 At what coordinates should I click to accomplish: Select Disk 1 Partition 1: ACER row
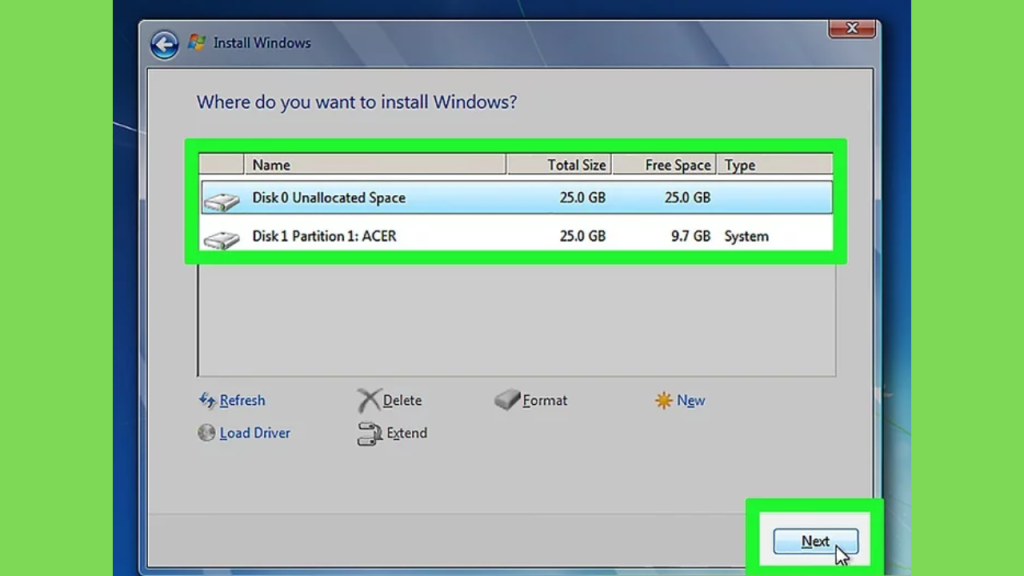click(517, 236)
